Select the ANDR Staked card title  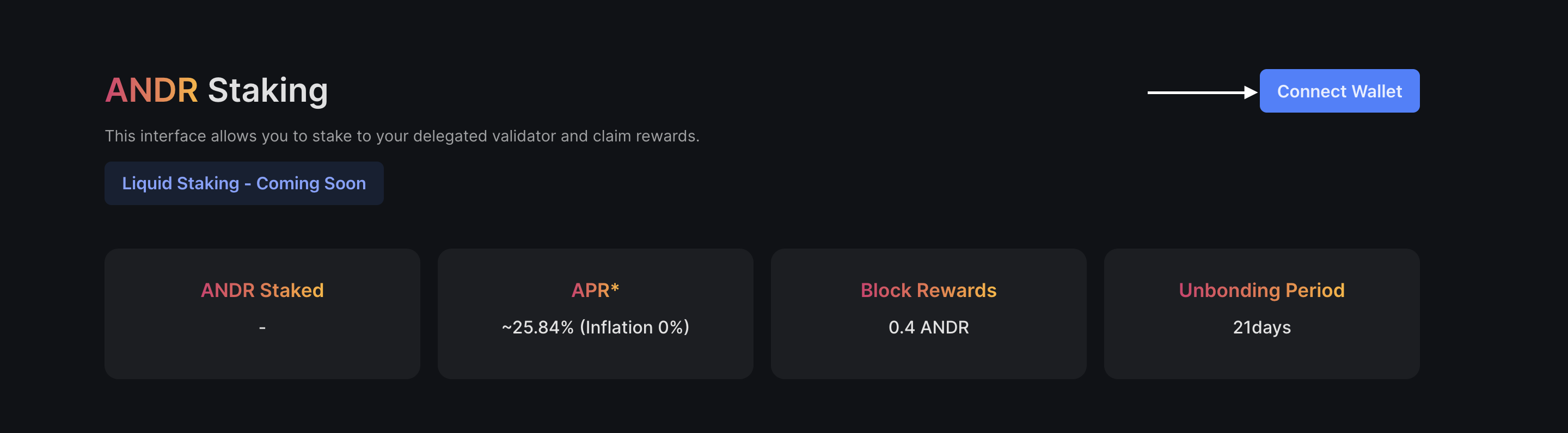pos(262,290)
